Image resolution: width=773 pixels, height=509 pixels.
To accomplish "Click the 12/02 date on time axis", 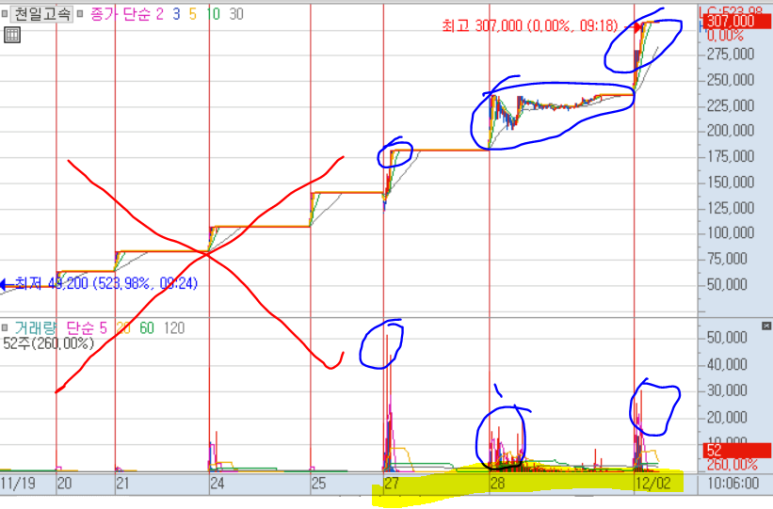I will coord(653,483).
